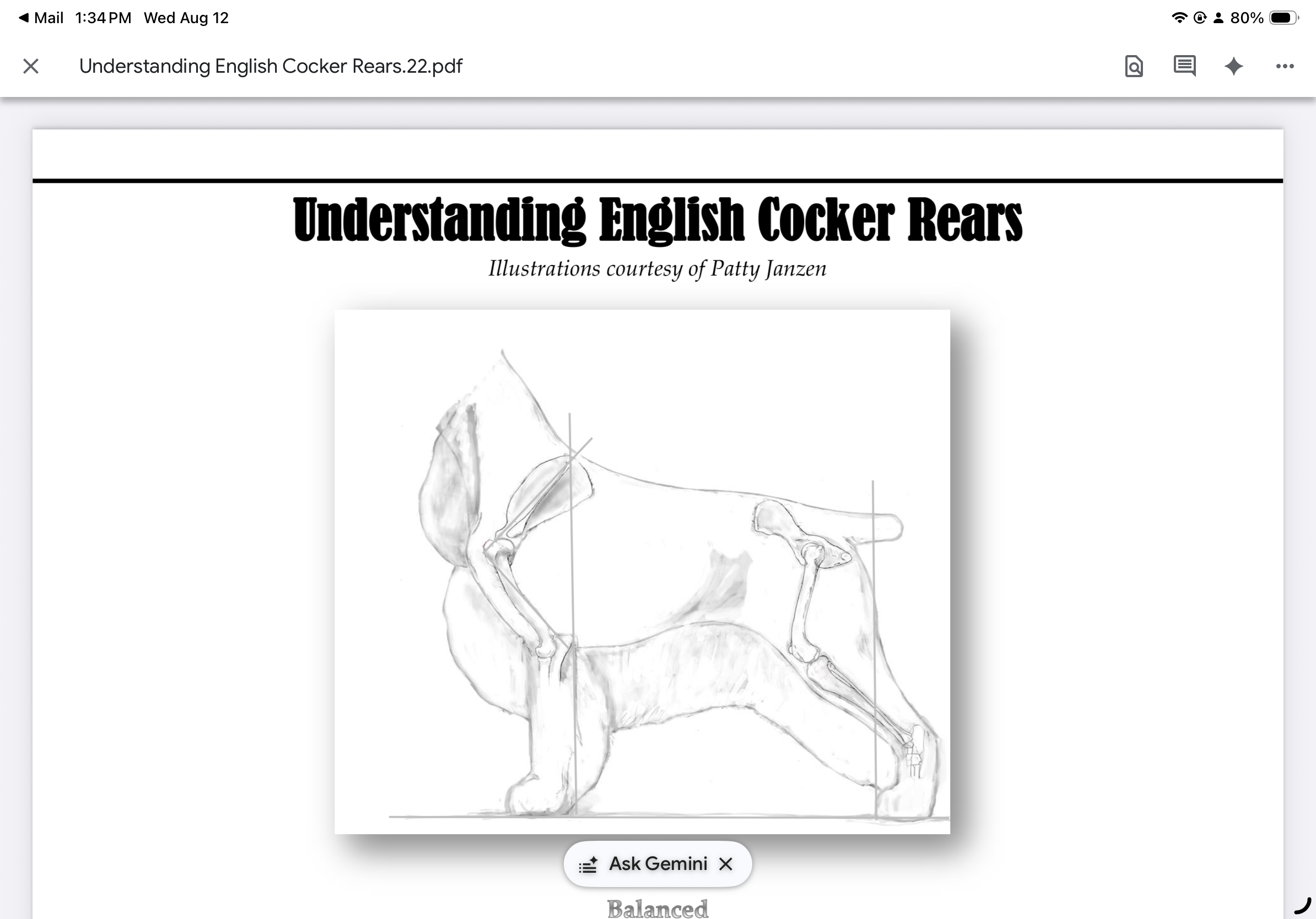This screenshot has height=919, width=1316.
Task: Tap the Gemini sparkle icon in the toolbar
Action: 1233,67
